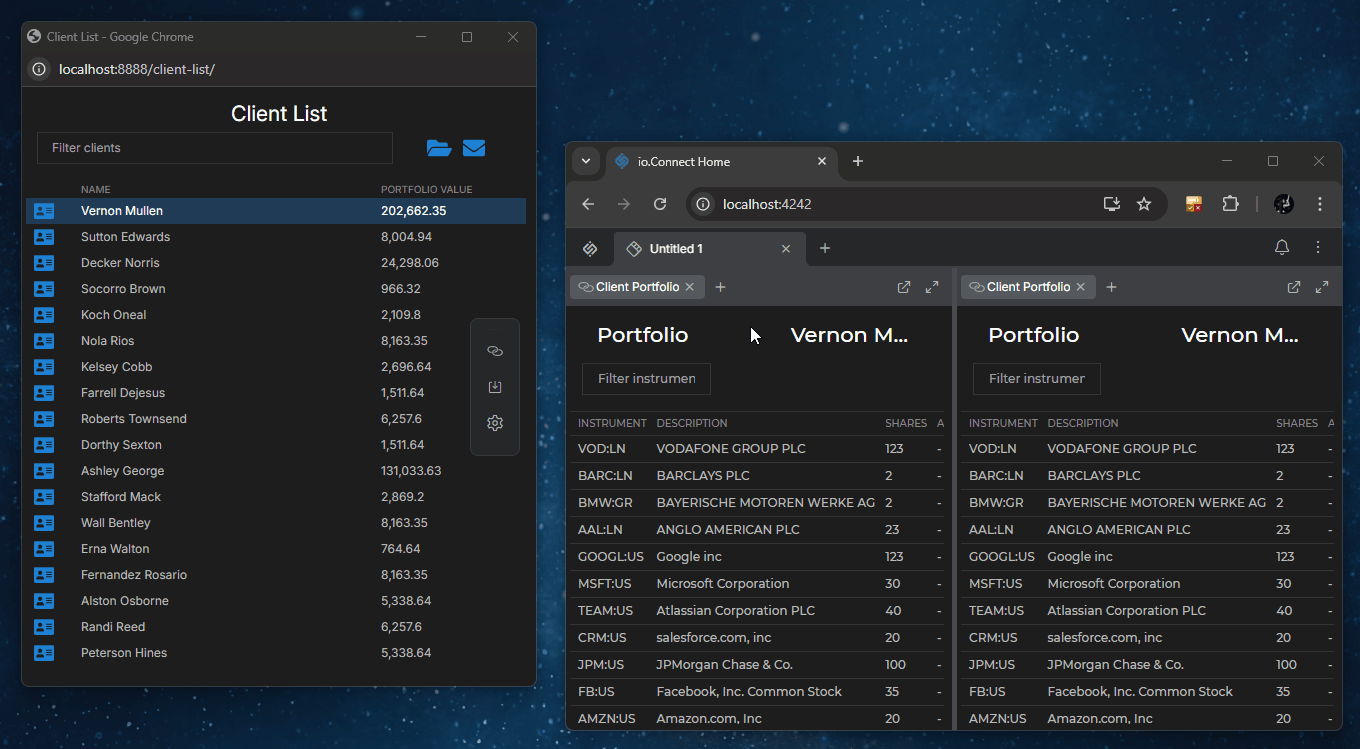Click the blue envelope email icon
The width and height of the screenshot is (1360, 749).
(x=474, y=148)
